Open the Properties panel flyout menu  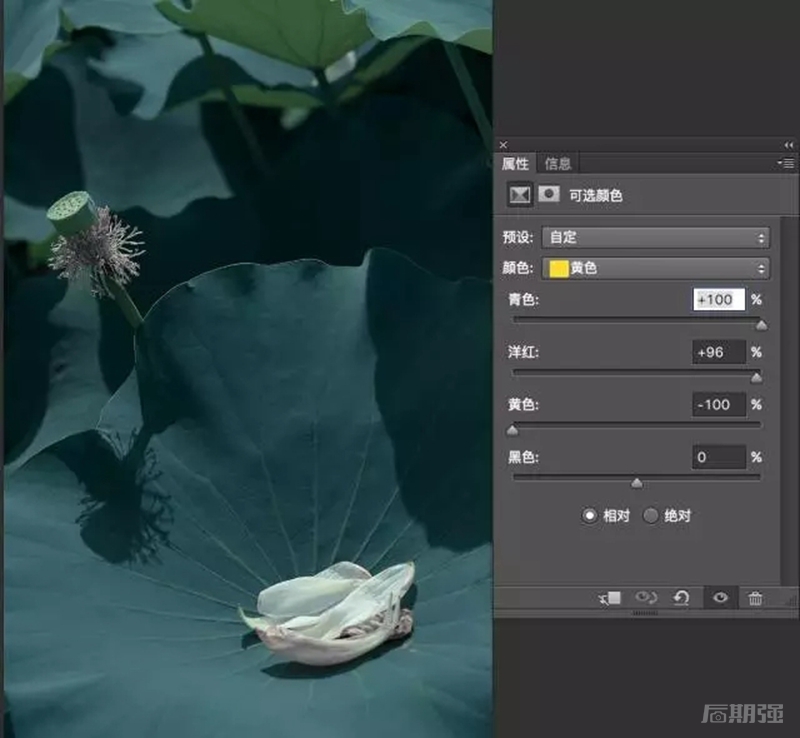click(x=786, y=163)
